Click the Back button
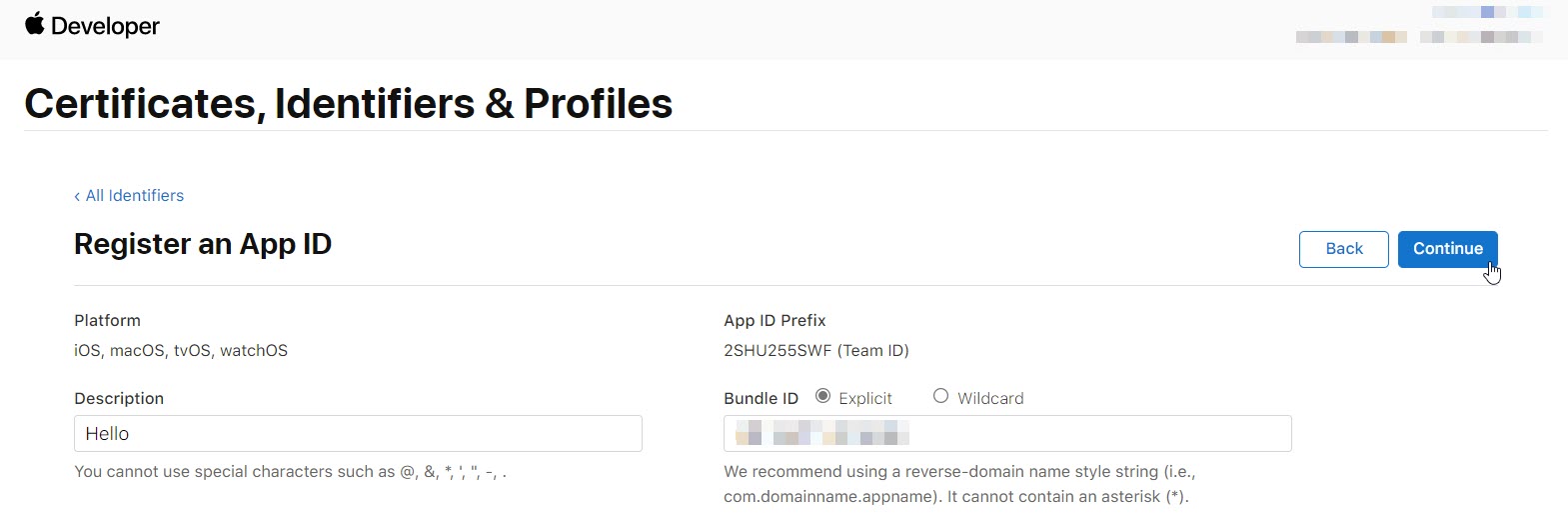 pos(1343,249)
